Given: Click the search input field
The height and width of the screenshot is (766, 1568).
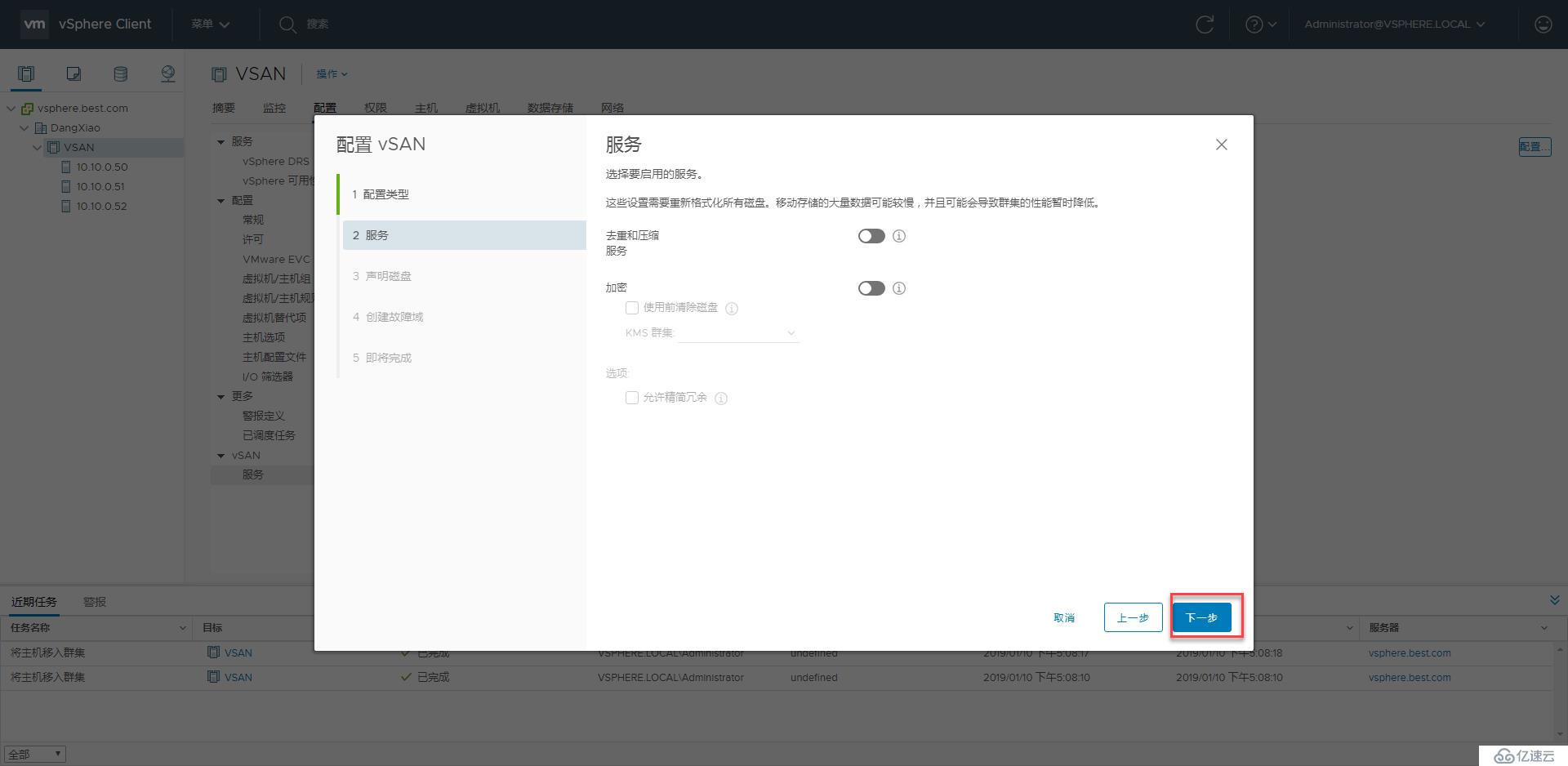Looking at the screenshot, I should click(x=317, y=24).
